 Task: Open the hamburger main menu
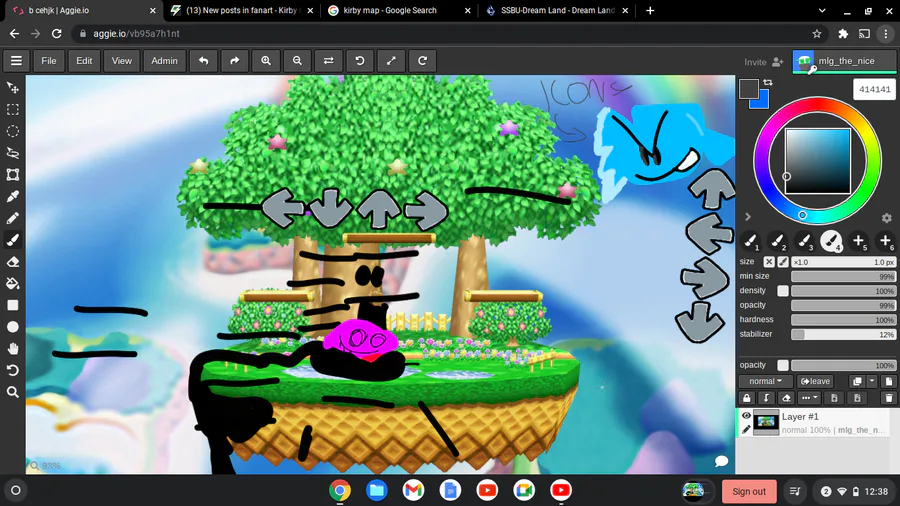pos(16,61)
